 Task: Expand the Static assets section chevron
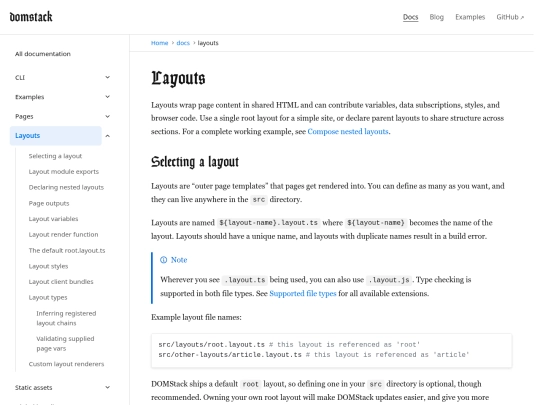tap(107, 387)
